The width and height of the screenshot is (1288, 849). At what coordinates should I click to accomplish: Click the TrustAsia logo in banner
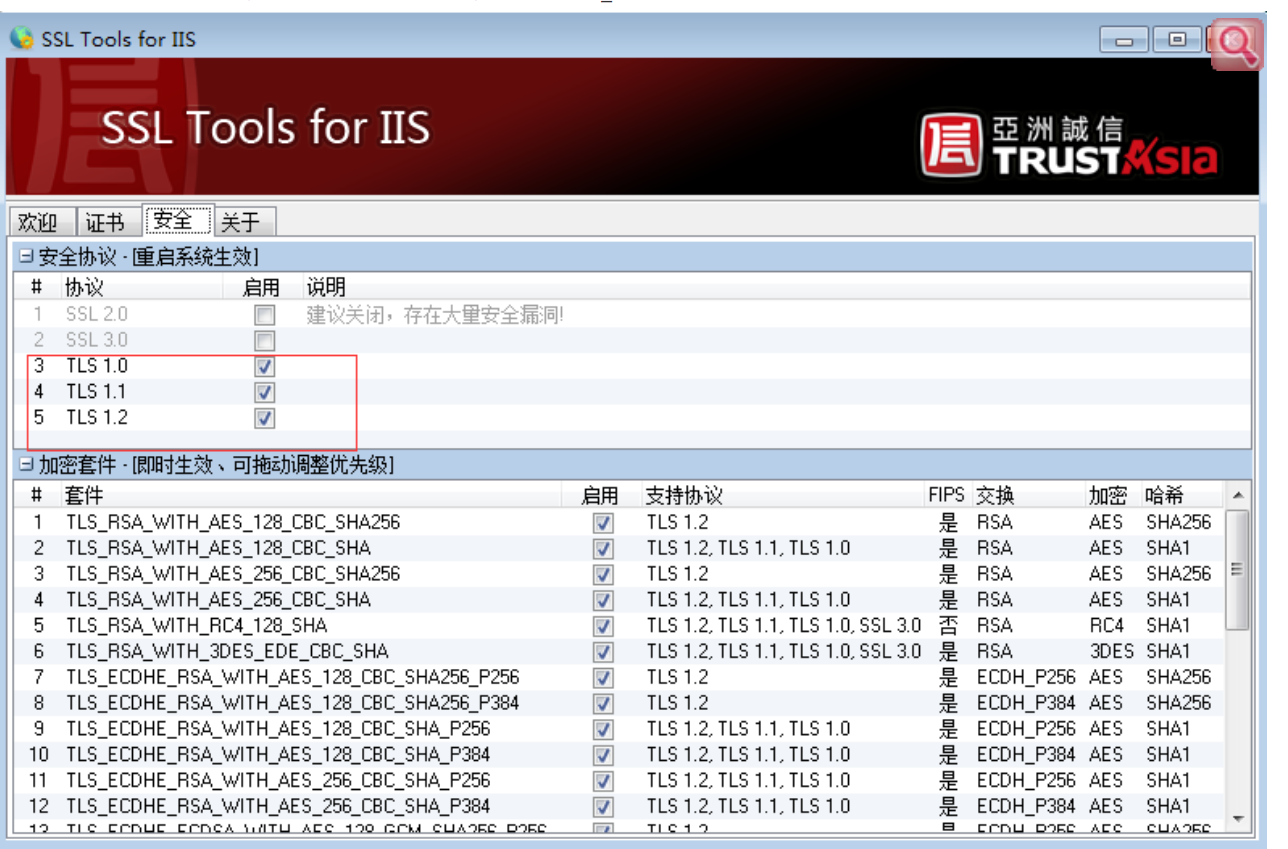tap(1068, 145)
